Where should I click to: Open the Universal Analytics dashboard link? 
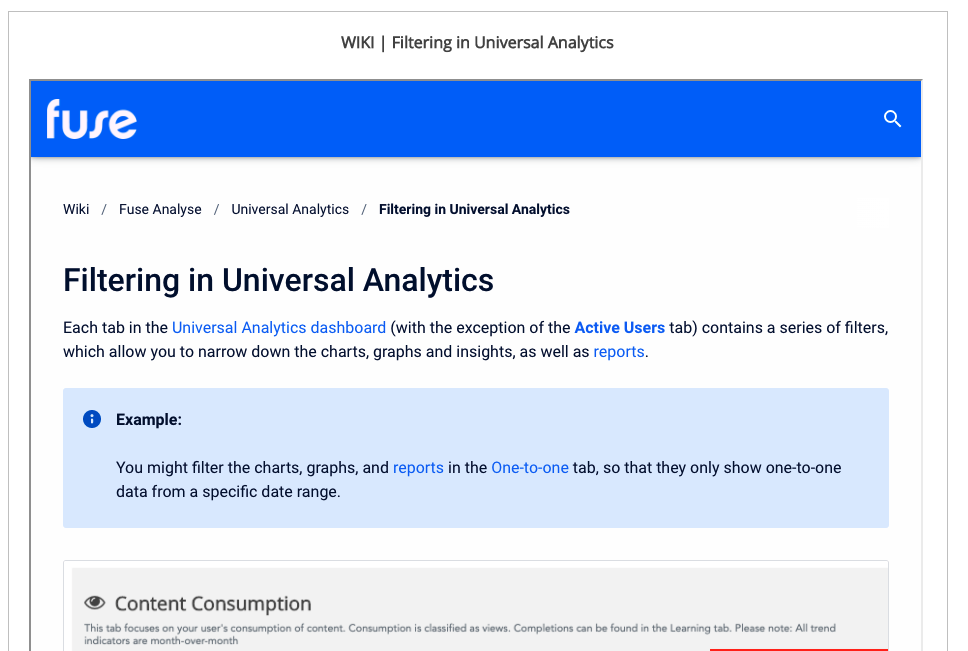278,327
